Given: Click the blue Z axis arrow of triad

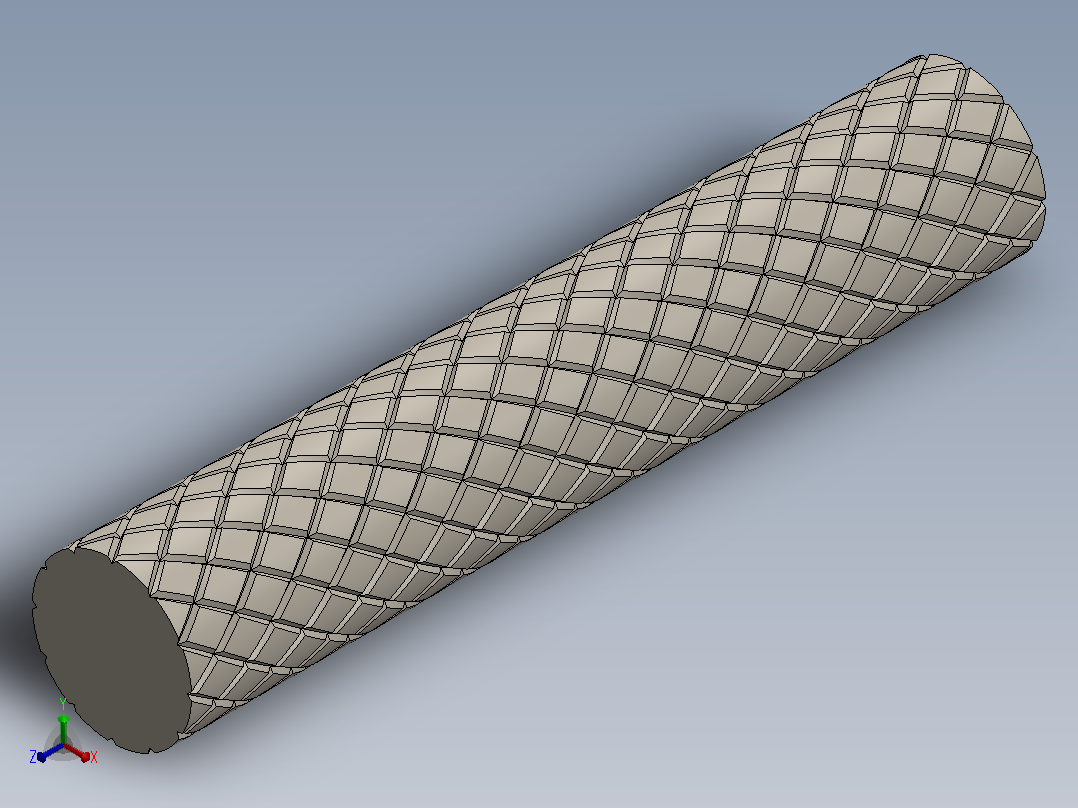Looking at the screenshot, I should [50, 752].
